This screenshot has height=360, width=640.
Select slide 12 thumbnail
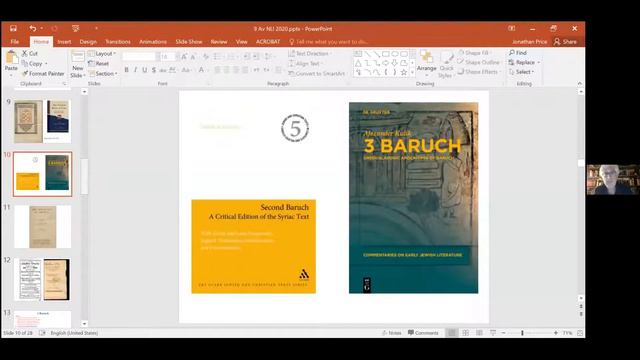point(42,280)
